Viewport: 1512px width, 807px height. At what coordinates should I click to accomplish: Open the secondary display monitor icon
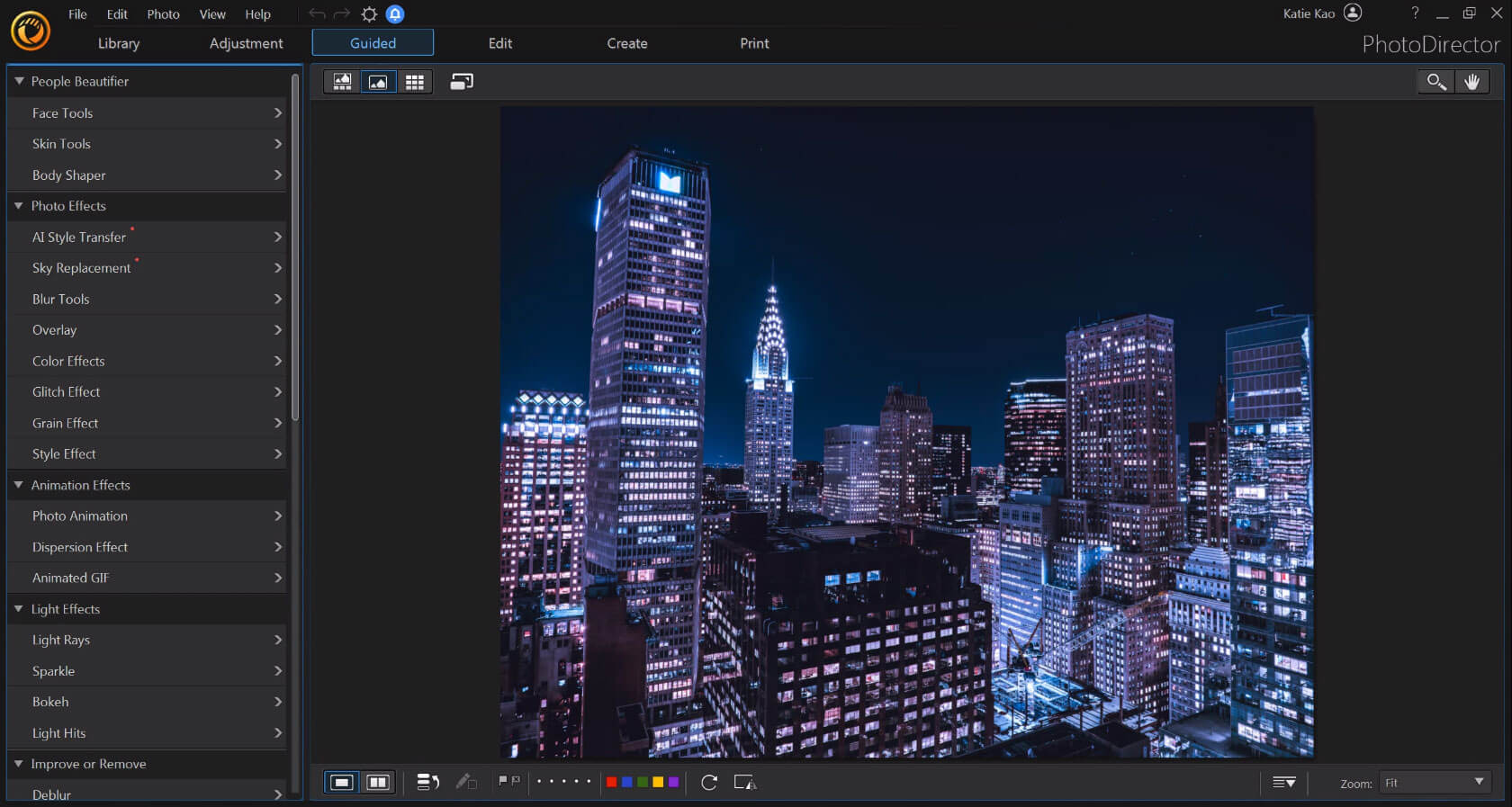(462, 82)
